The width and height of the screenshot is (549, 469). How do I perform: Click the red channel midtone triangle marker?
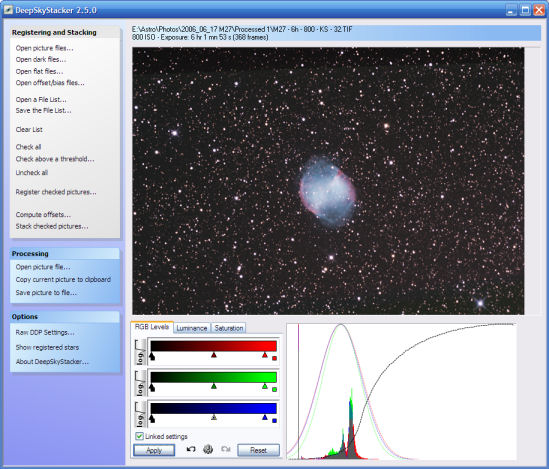pyautogui.click(x=214, y=355)
